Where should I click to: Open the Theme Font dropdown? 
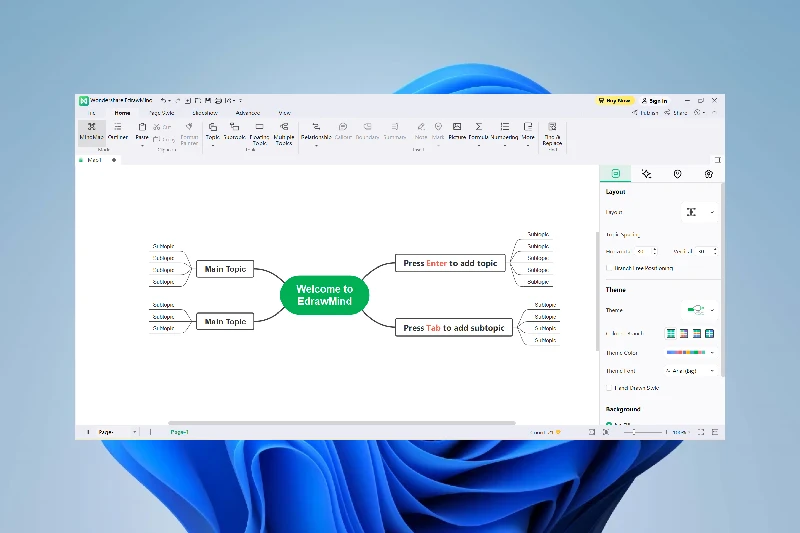[x=691, y=370]
